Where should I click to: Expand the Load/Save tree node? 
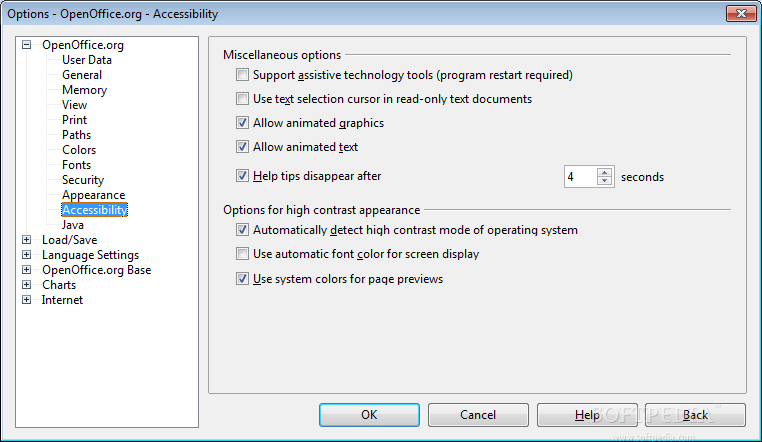point(27,240)
